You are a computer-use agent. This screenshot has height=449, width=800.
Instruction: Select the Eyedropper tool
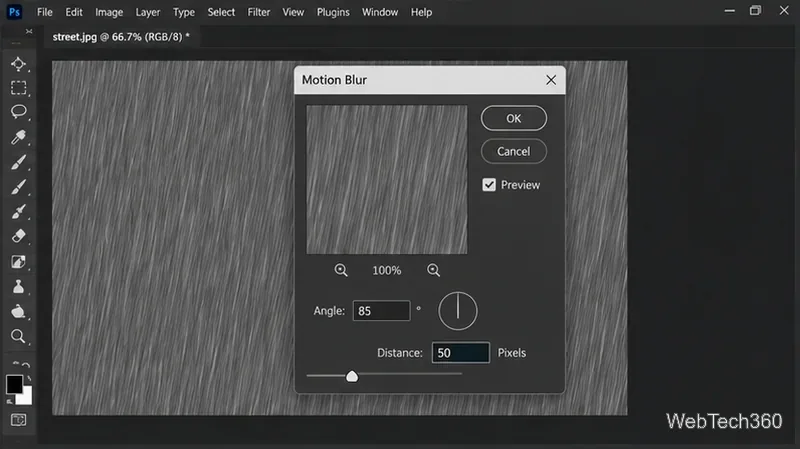18,137
